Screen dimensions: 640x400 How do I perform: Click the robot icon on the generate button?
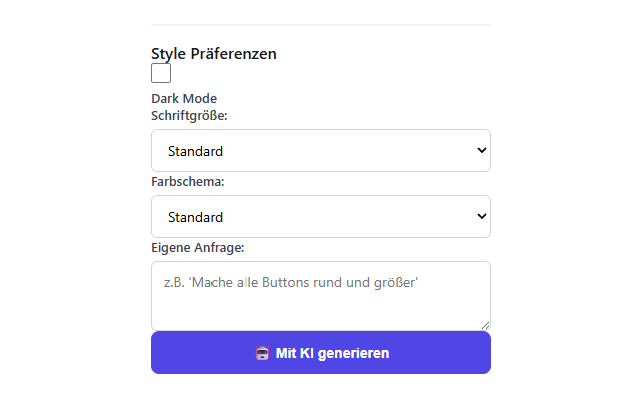262,353
